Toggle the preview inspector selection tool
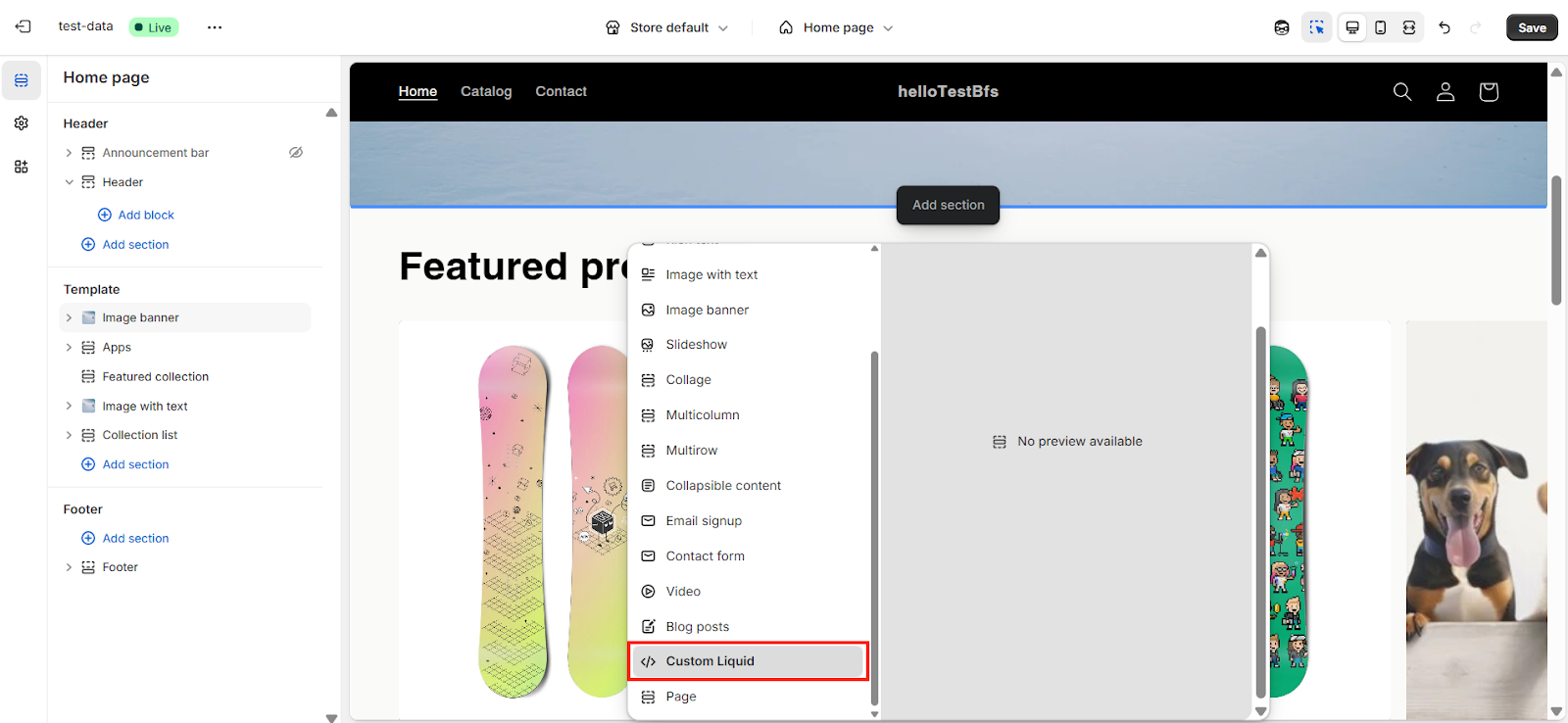 click(x=1316, y=27)
